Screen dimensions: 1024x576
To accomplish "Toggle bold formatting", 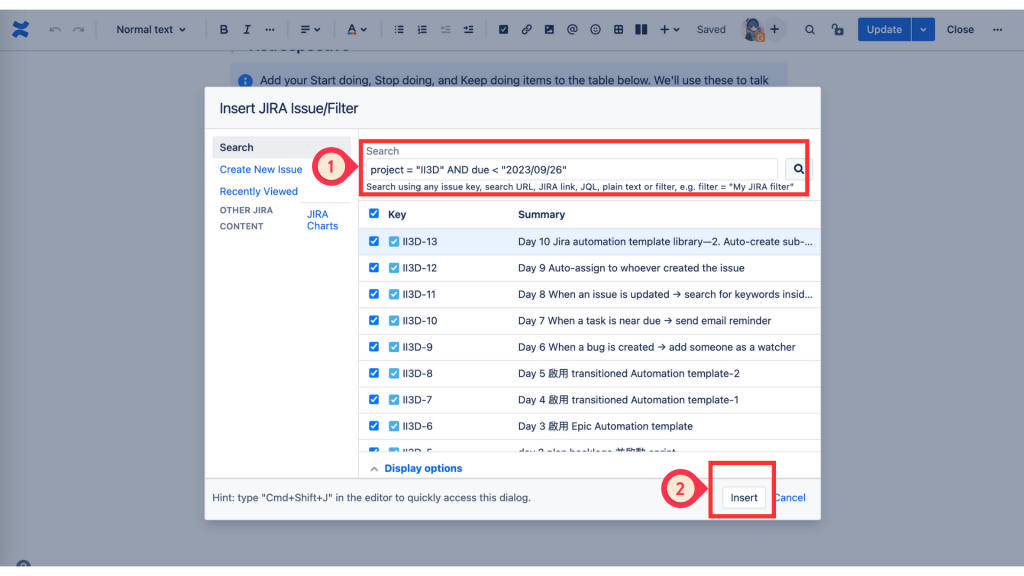I will 223,29.
